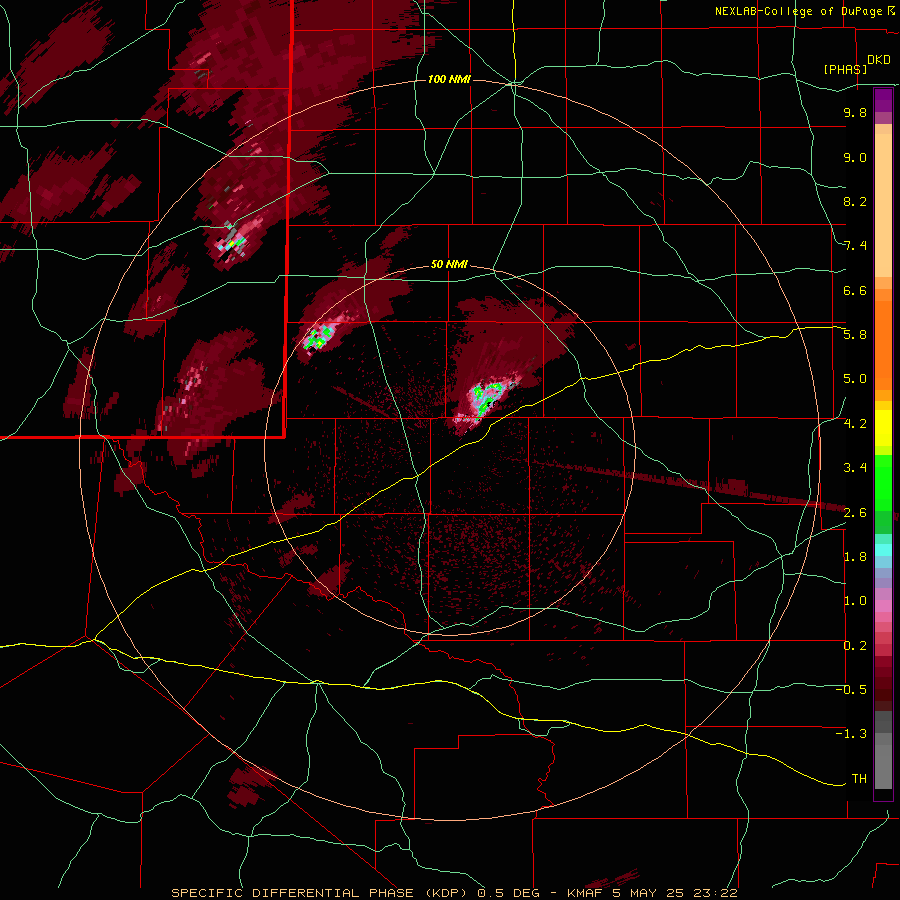Click the 0.2 value on the scale
The width and height of the screenshot is (900, 900).
[855, 646]
